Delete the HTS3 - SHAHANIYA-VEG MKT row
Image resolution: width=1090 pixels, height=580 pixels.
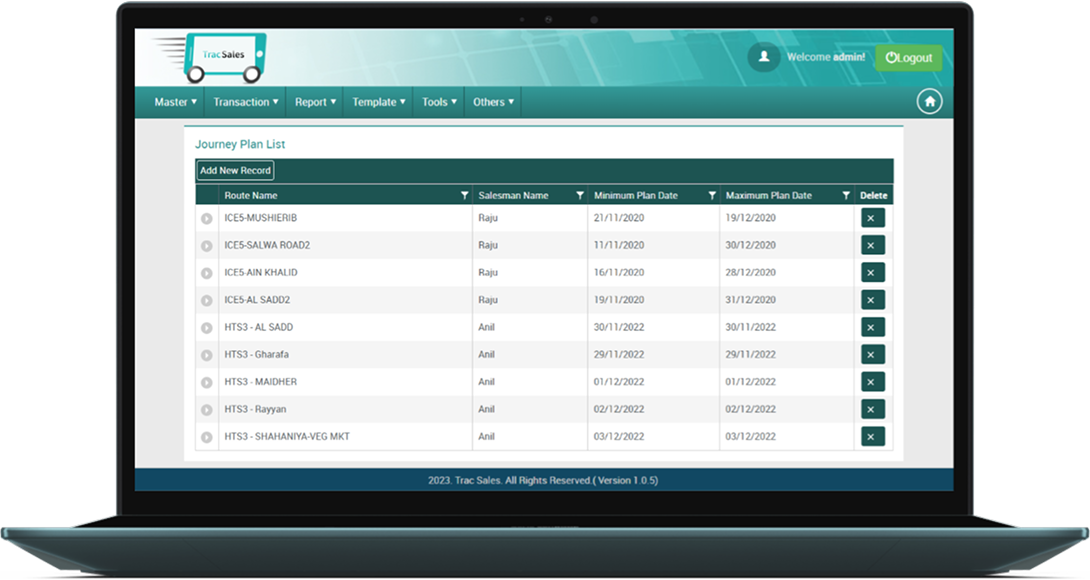(872, 436)
